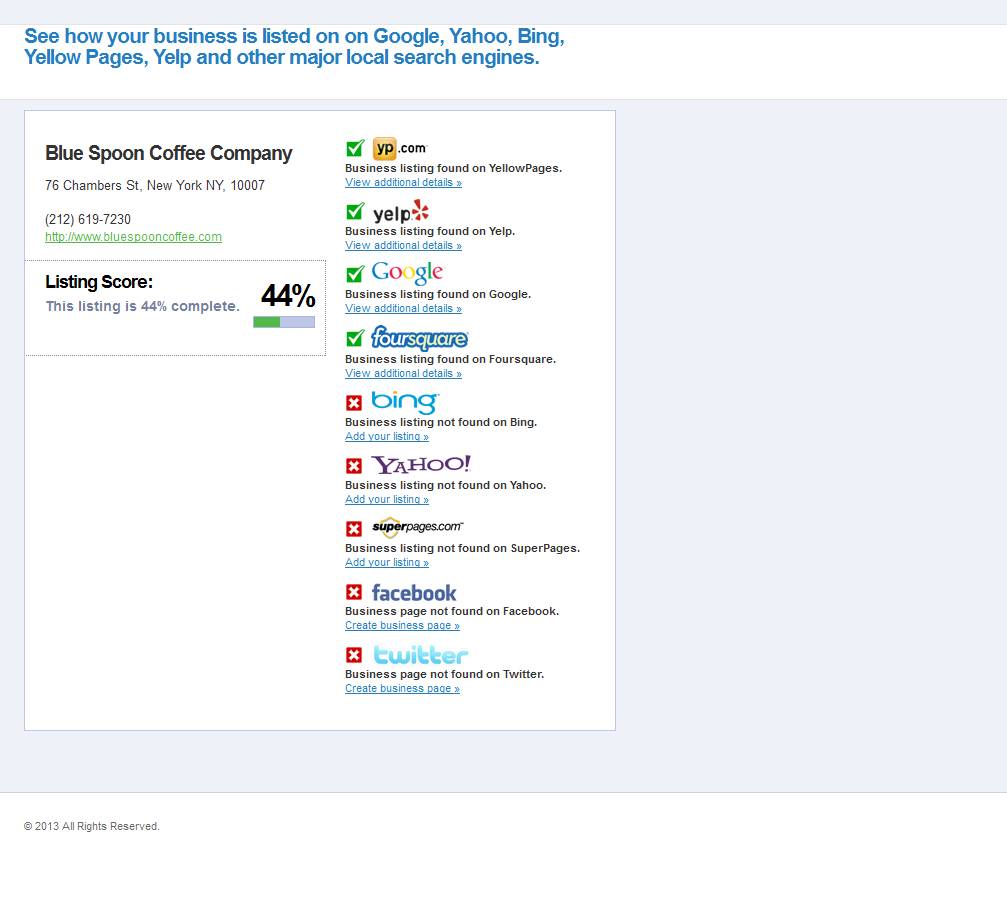Click 'Add your listing' under Yahoo
Screen dimensions: 1007x908
(x=387, y=499)
